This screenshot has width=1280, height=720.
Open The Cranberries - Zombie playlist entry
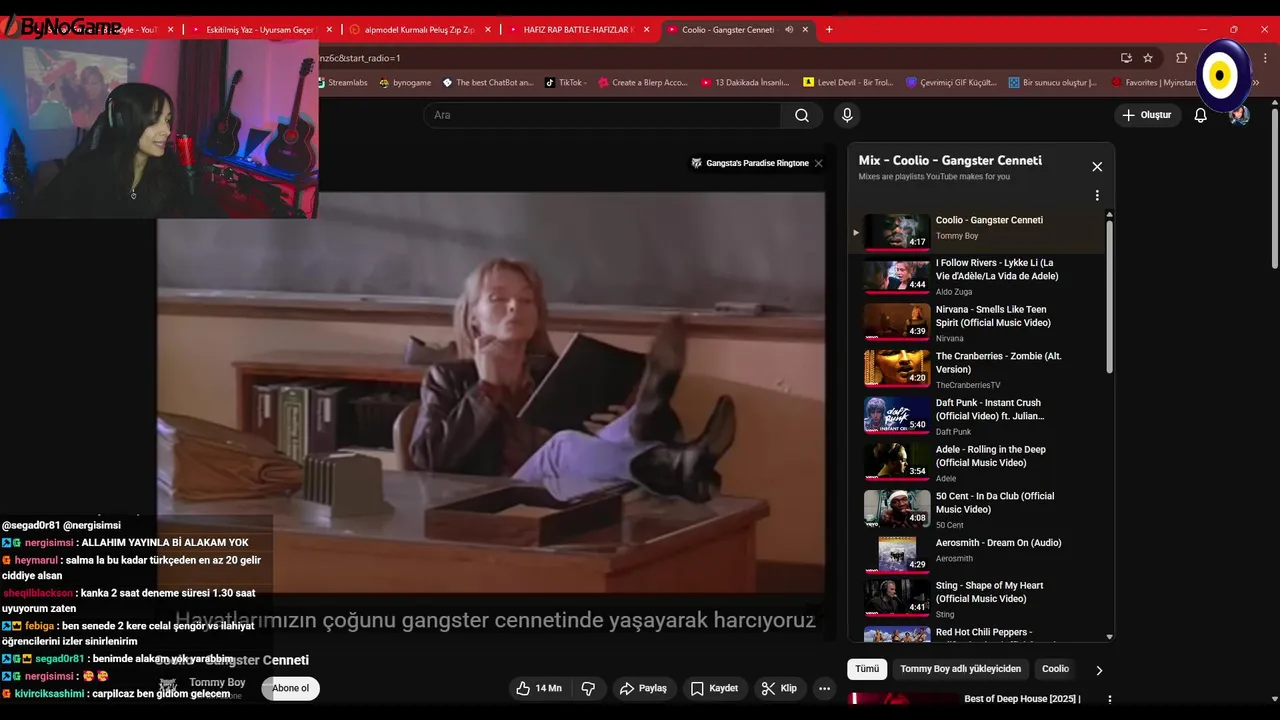pyautogui.click(x=978, y=370)
